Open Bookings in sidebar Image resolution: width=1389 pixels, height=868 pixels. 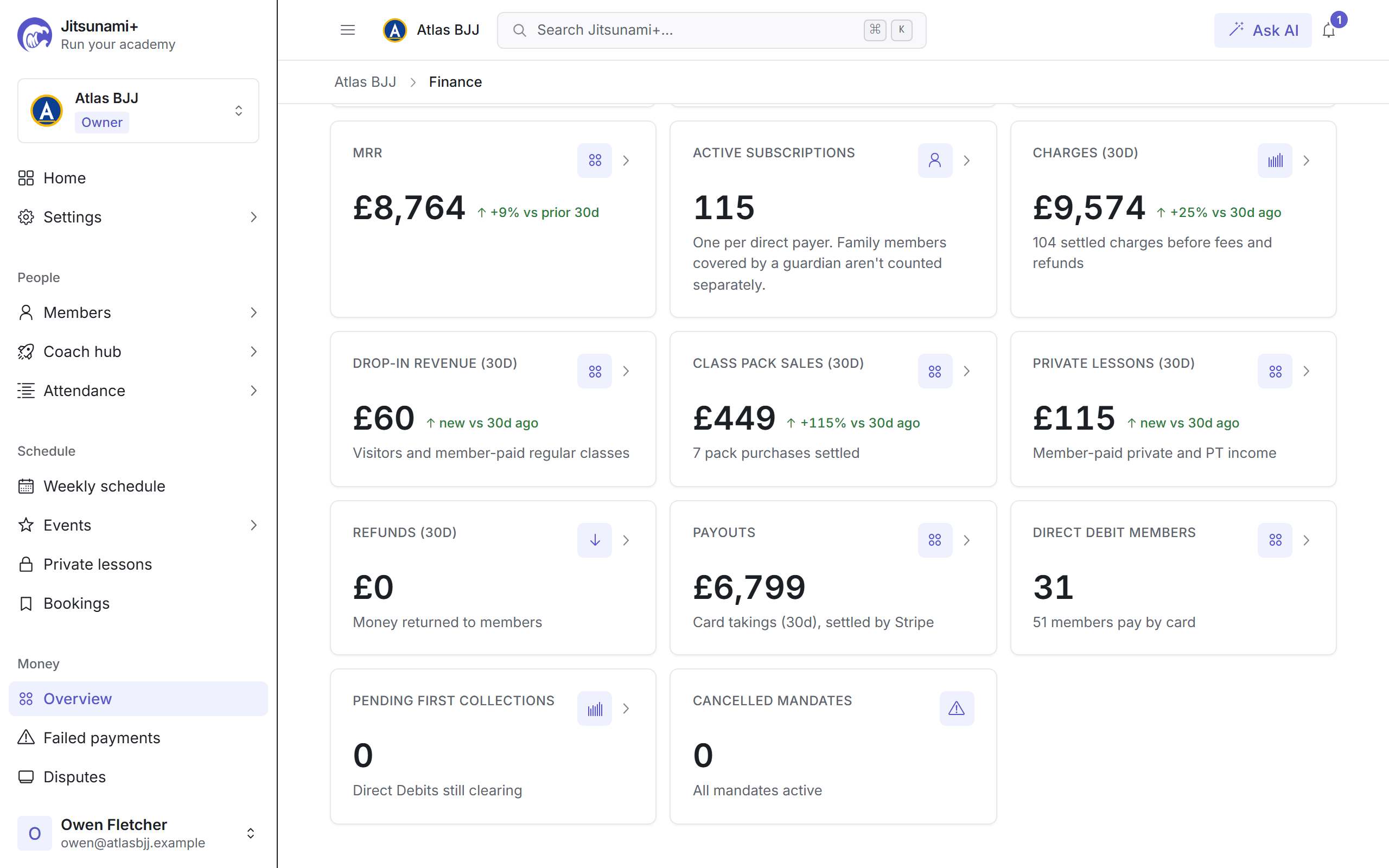(x=138, y=603)
